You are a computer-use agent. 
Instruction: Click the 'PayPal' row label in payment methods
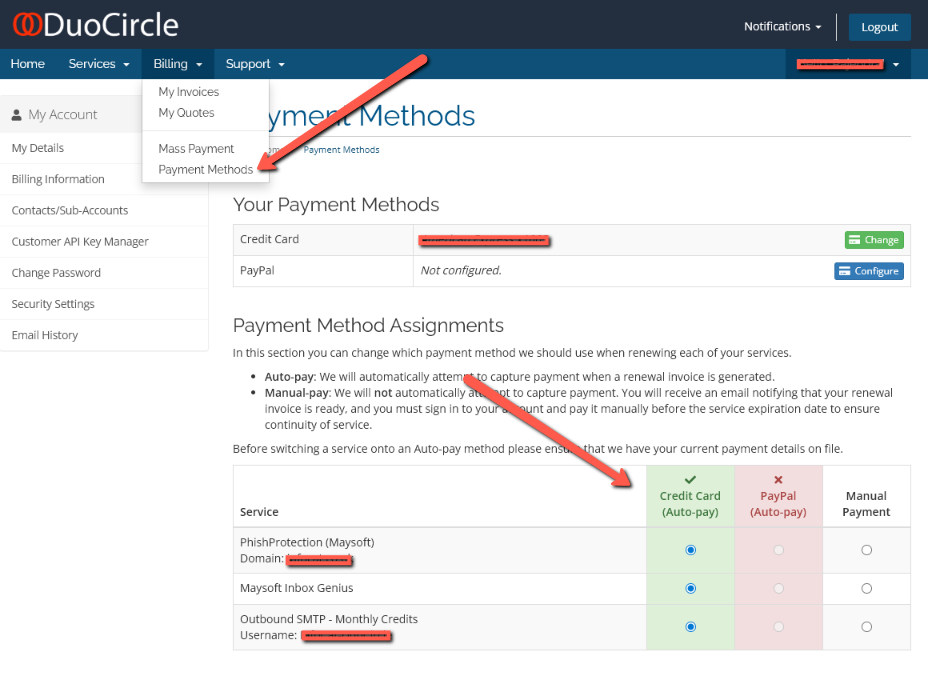257,271
